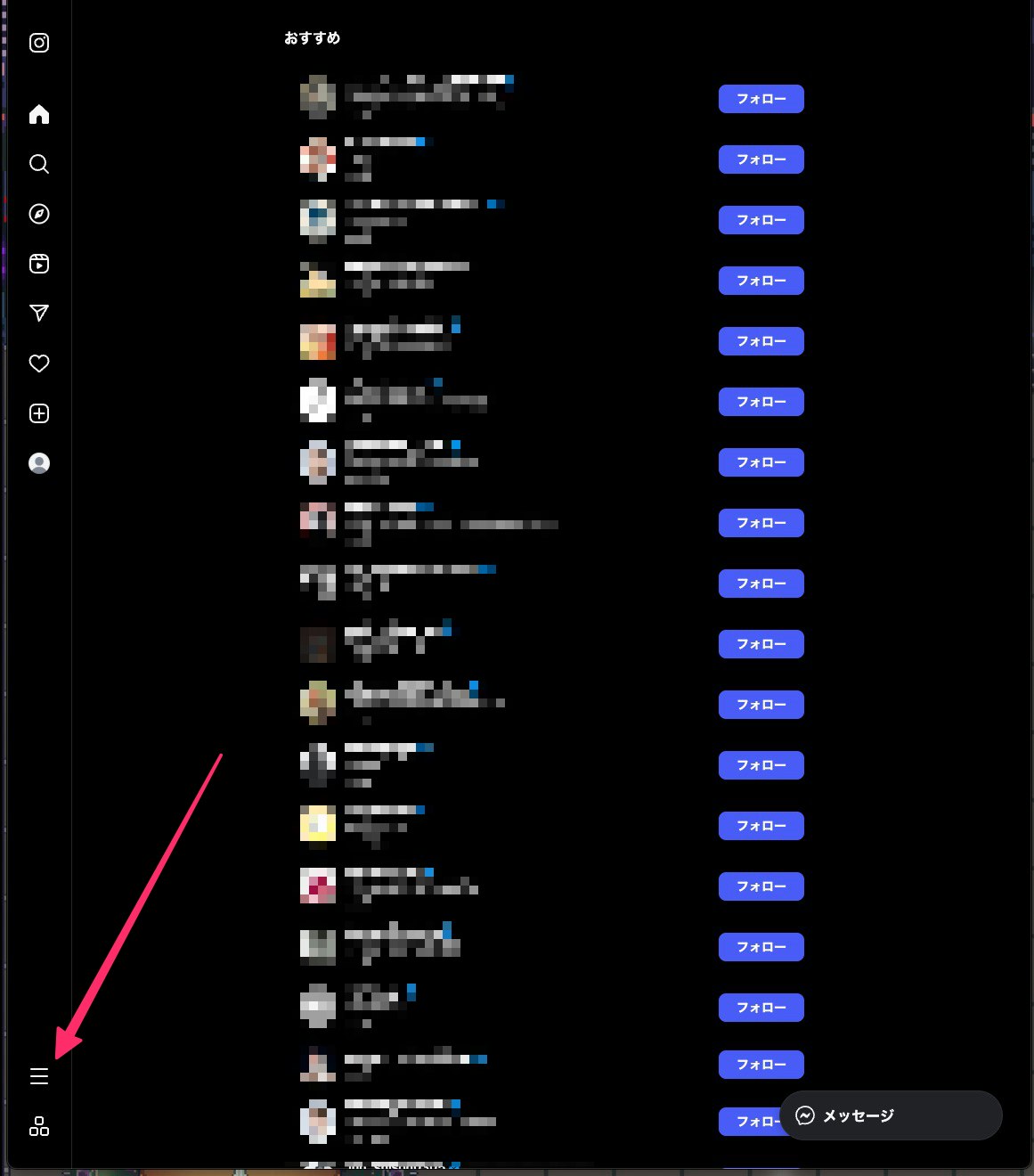Show Notifications heart icon
This screenshot has width=1034, height=1176.
pos(39,363)
